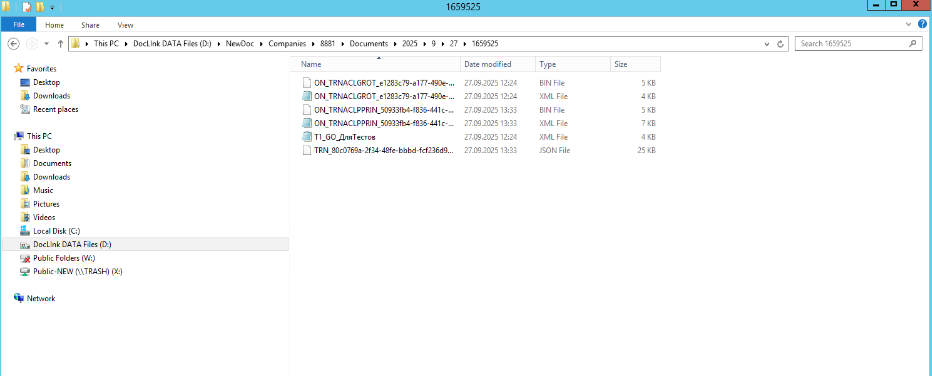932x376 pixels.
Task: Open the File ribbon tab
Action: coord(18,25)
